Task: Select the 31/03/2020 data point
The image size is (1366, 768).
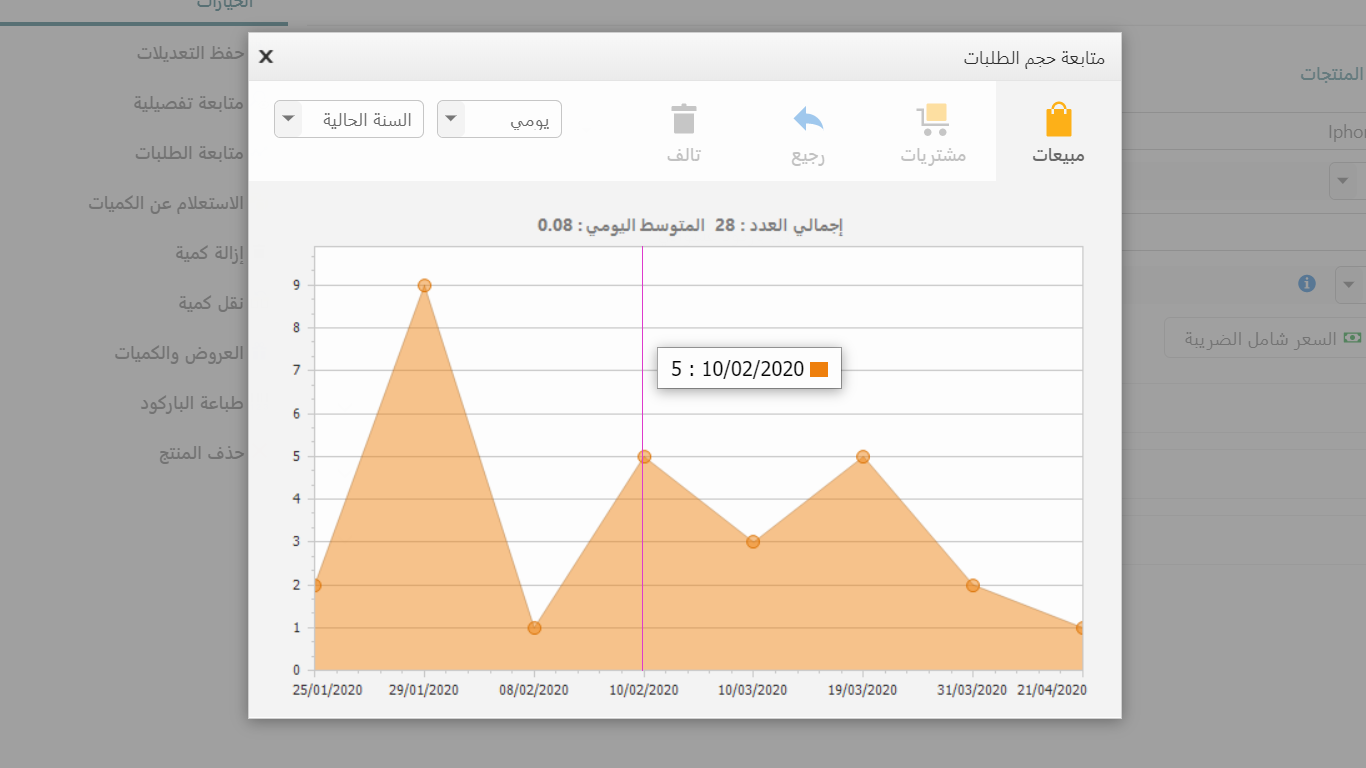Action: click(x=973, y=585)
